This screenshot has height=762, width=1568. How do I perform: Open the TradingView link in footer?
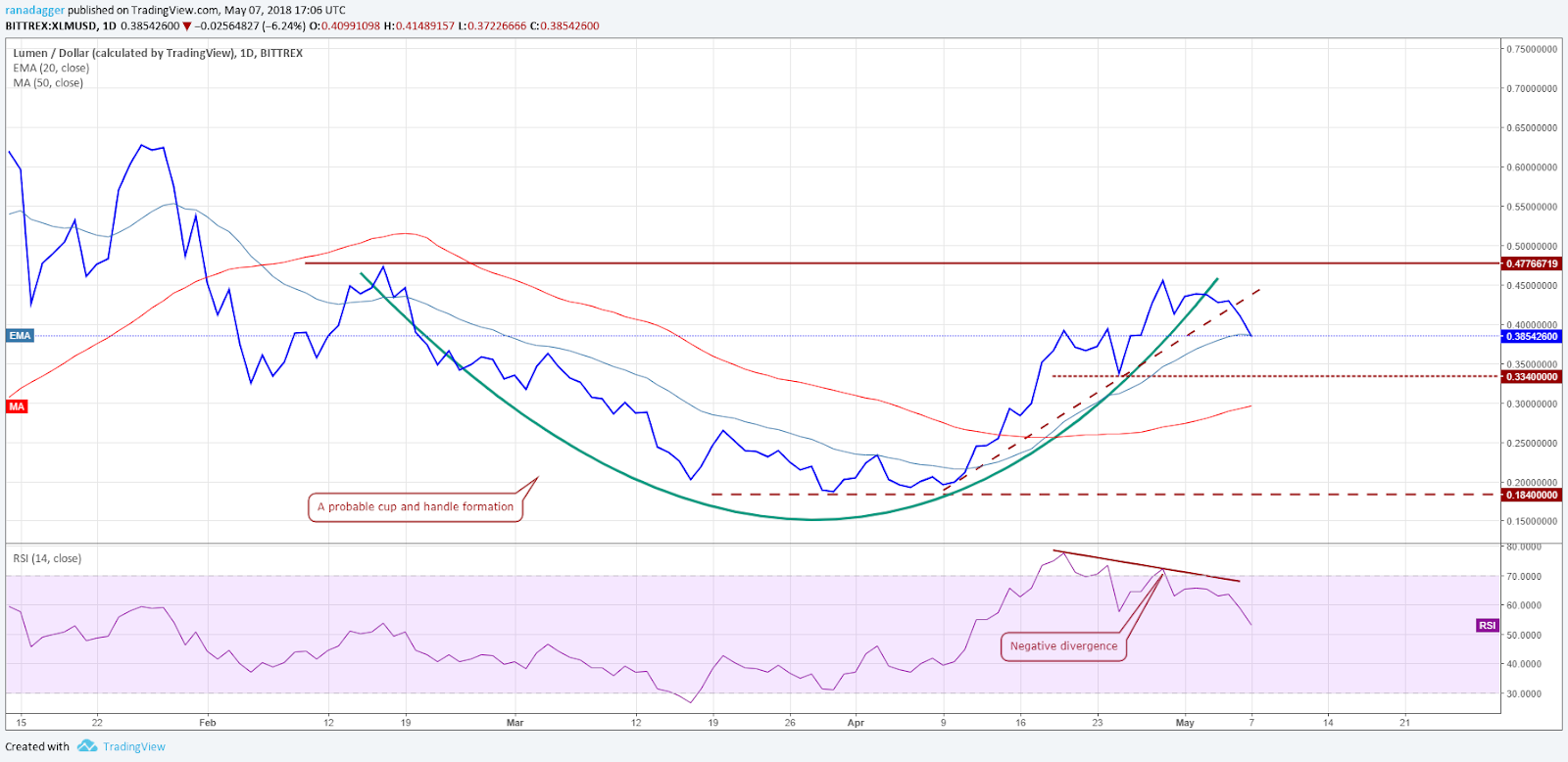point(134,746)
